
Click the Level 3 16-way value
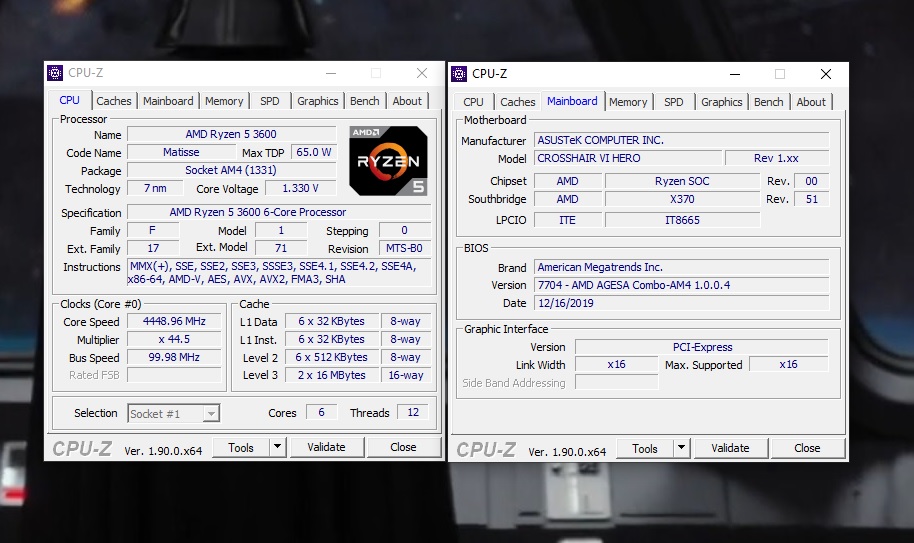click(406, 375)
